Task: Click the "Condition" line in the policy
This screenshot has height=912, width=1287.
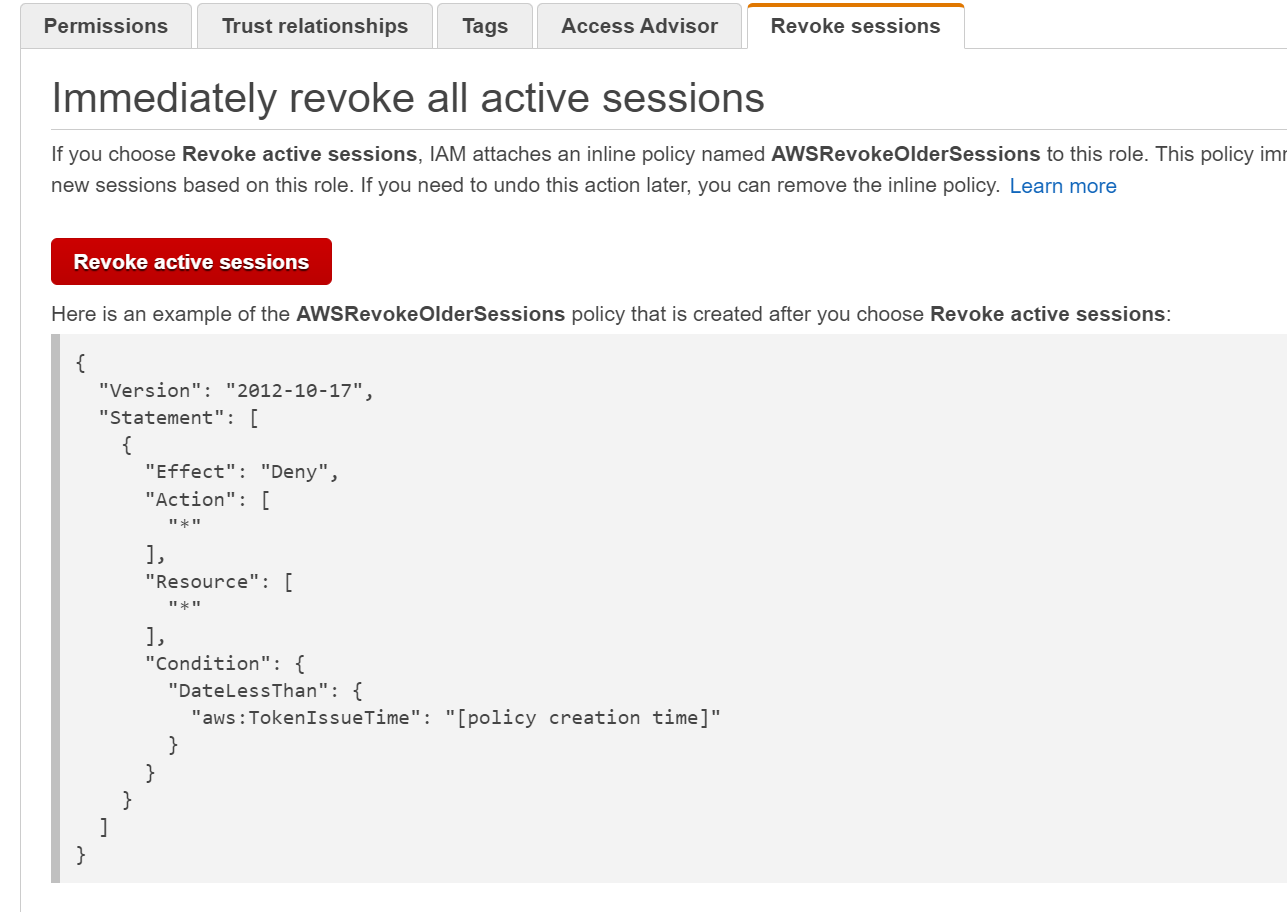Action: pyautogui.click(x=225, y=663)
